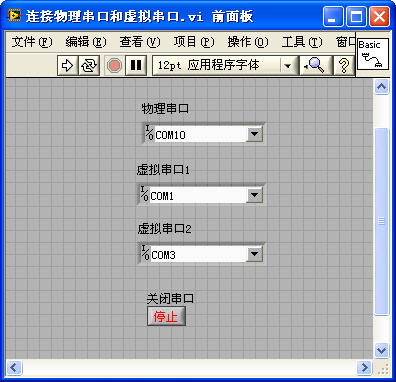Open the 文件(F) menu
Image resolution: width=396 pixels, height=382 pixels.
tap(32, 42)
